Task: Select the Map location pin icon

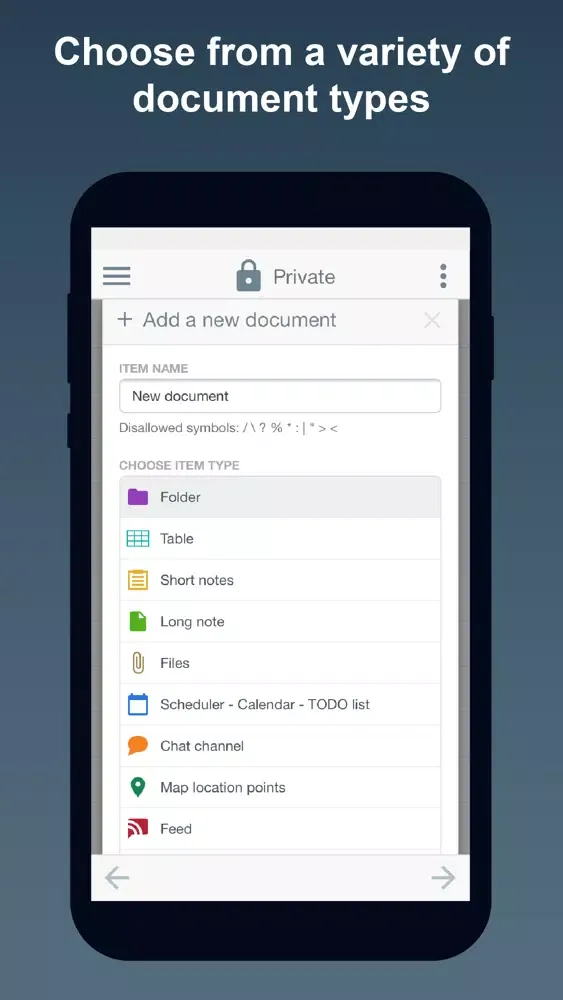Action: [x=138, y=787]
